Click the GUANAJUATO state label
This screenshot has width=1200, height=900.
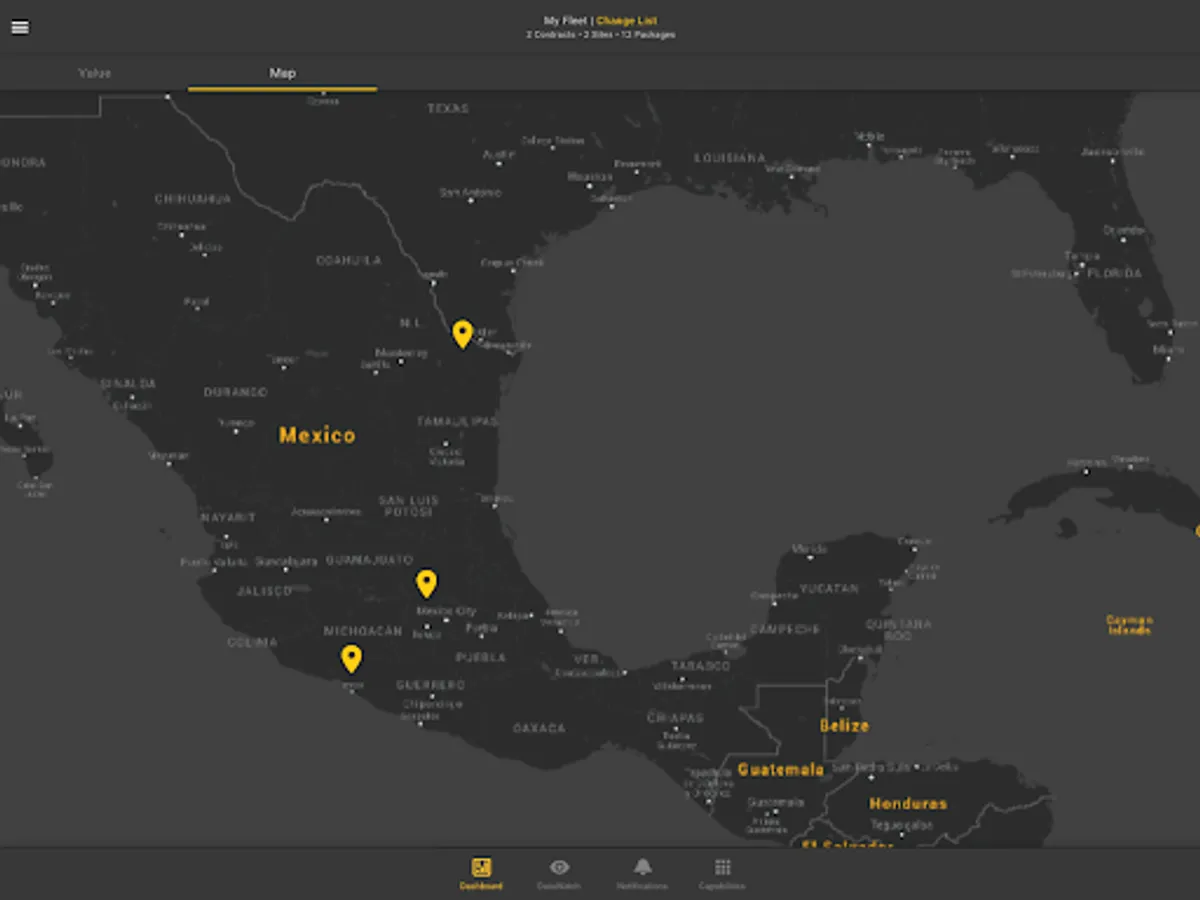(x=369, y=560)
